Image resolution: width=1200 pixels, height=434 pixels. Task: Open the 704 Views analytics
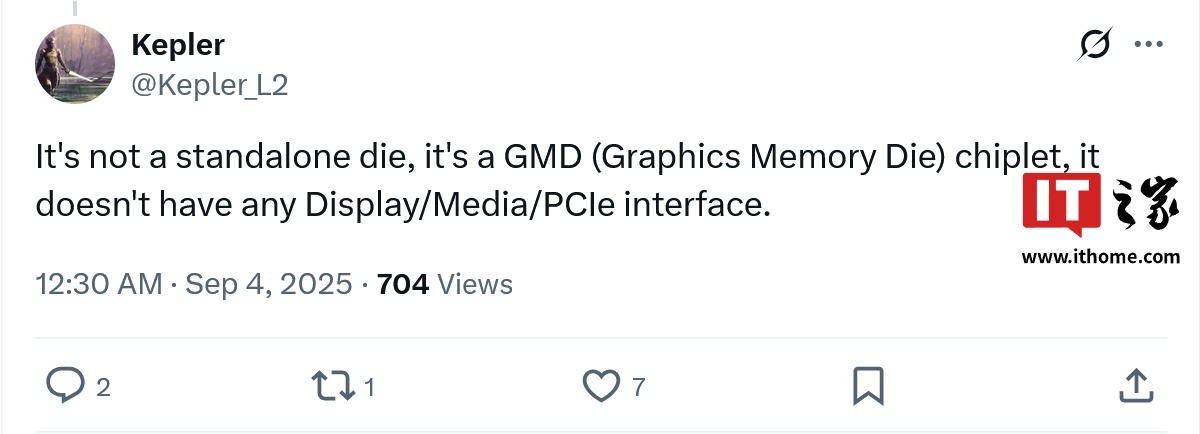[x=445, y=284]
